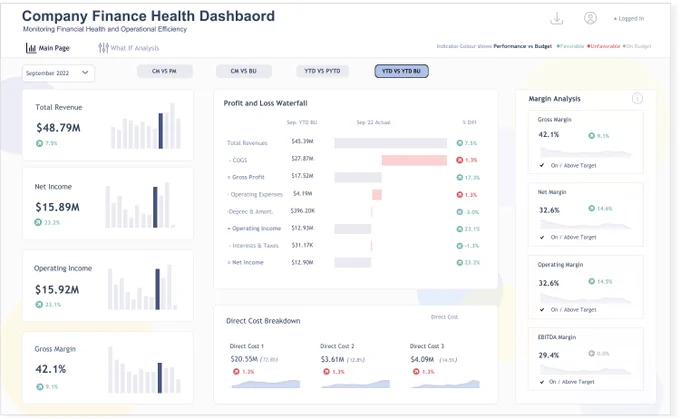Click highlighted bar in Gross Margin card chart
Screen dimensions: 680x419
[x=160, y=378]
